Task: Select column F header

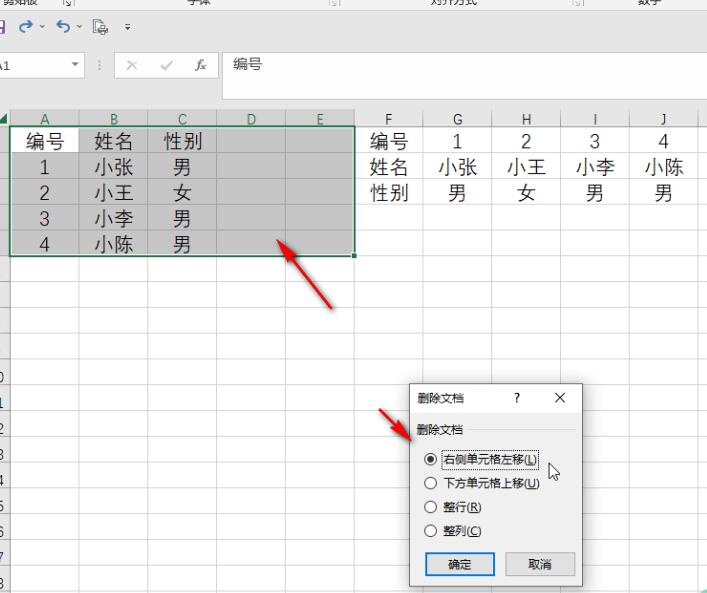Action: click(x=389, y=119)
